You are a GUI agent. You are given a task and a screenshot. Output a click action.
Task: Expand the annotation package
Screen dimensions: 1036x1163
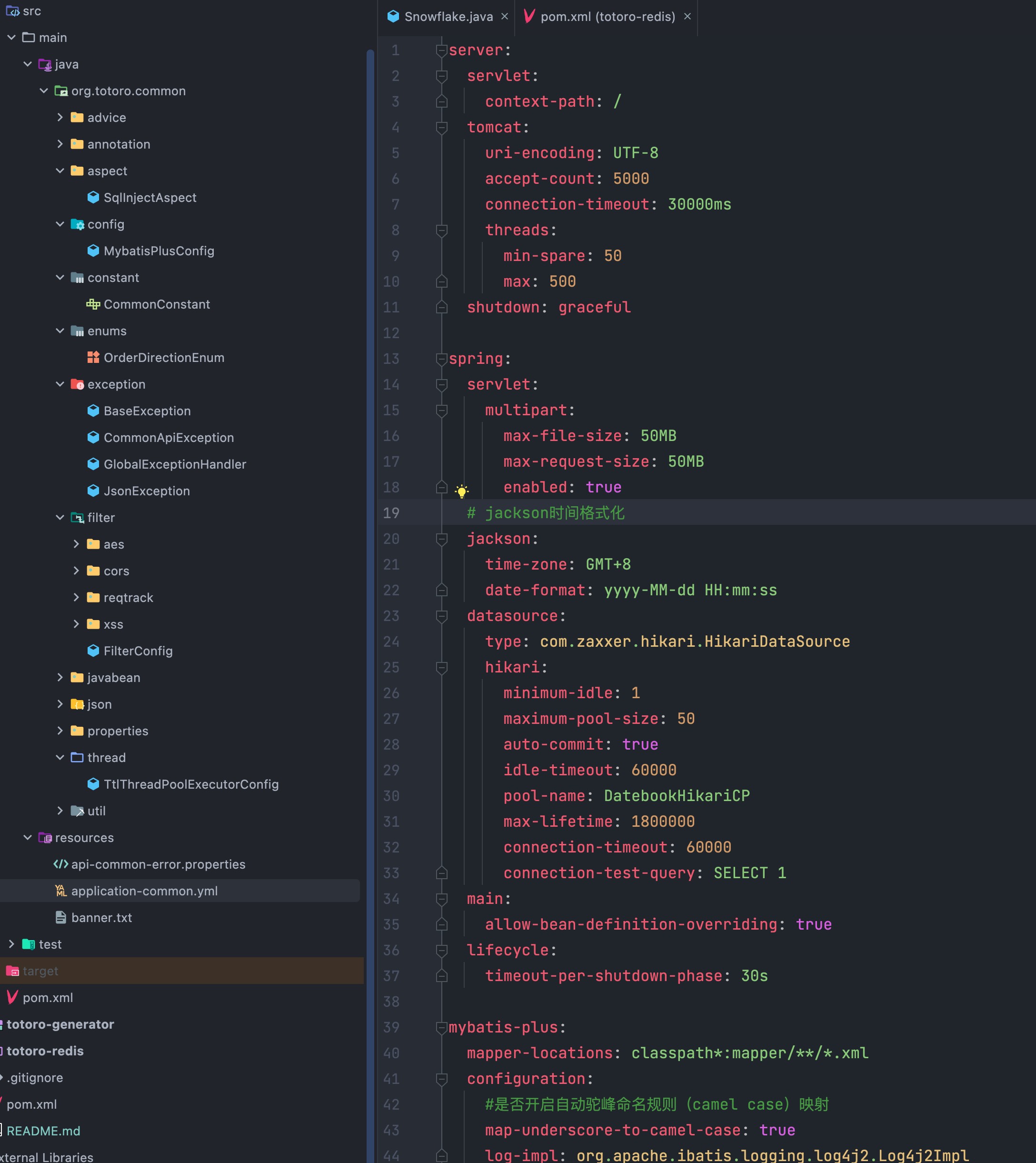click(60, 144)
